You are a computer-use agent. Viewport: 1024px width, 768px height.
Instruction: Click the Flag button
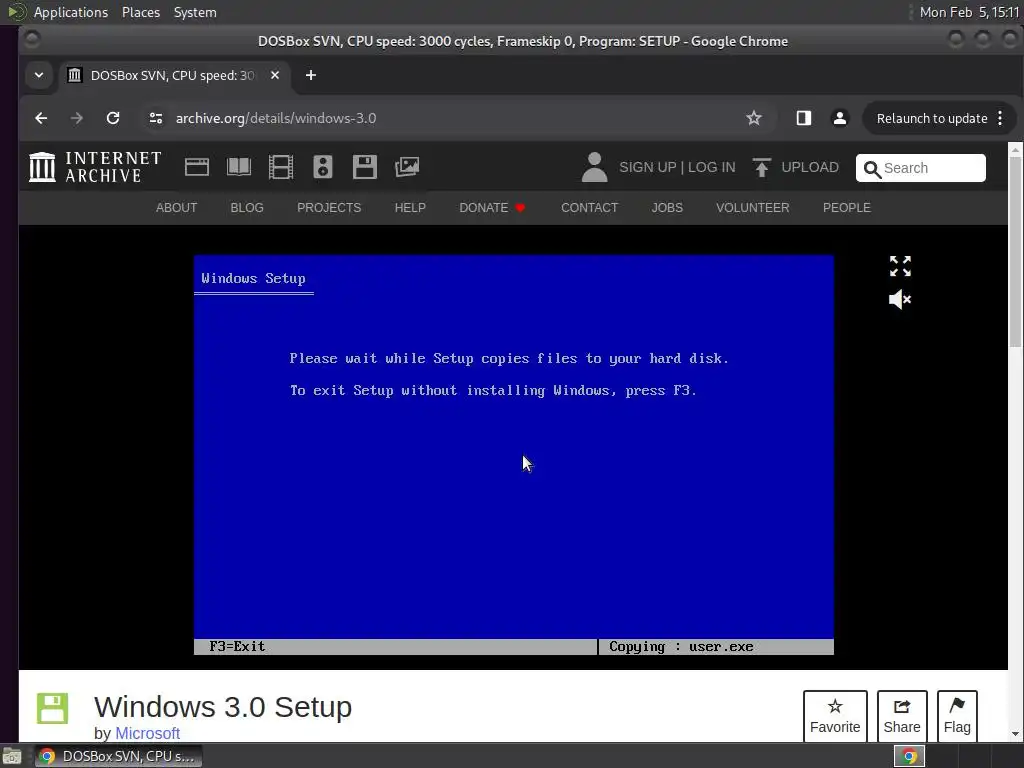[957, 716]
